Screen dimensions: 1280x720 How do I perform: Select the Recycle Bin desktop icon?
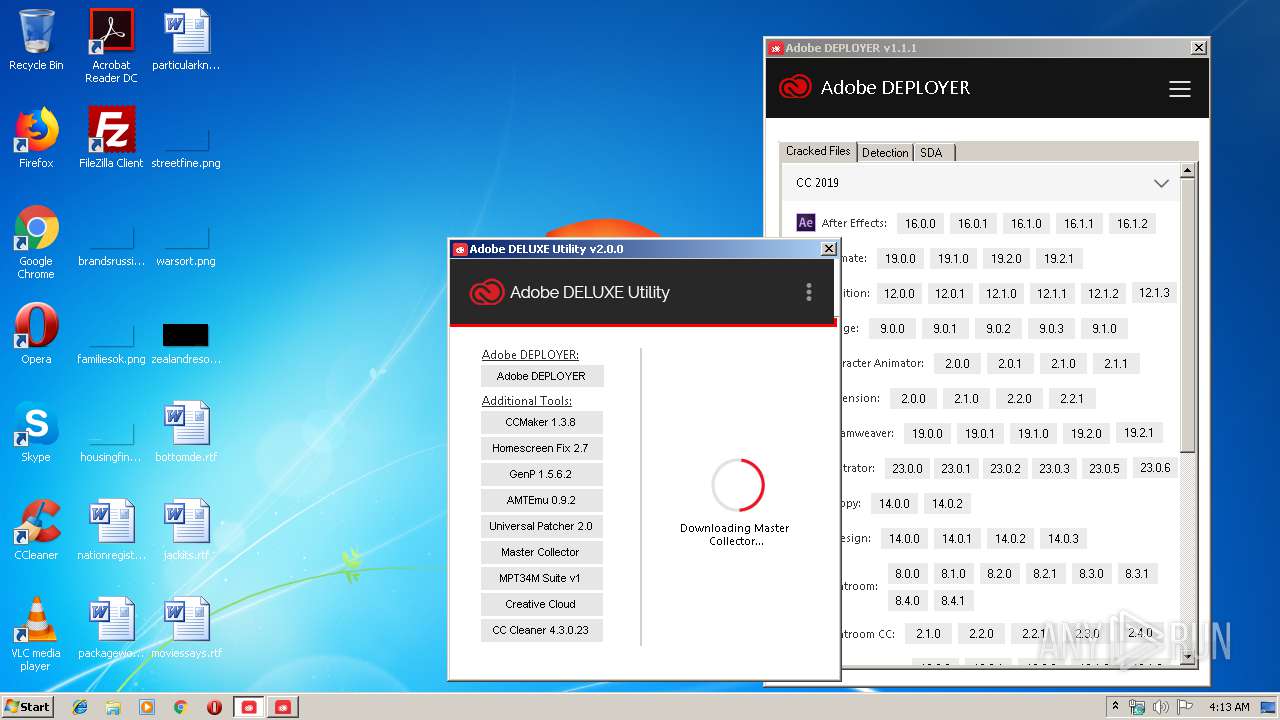36,40
